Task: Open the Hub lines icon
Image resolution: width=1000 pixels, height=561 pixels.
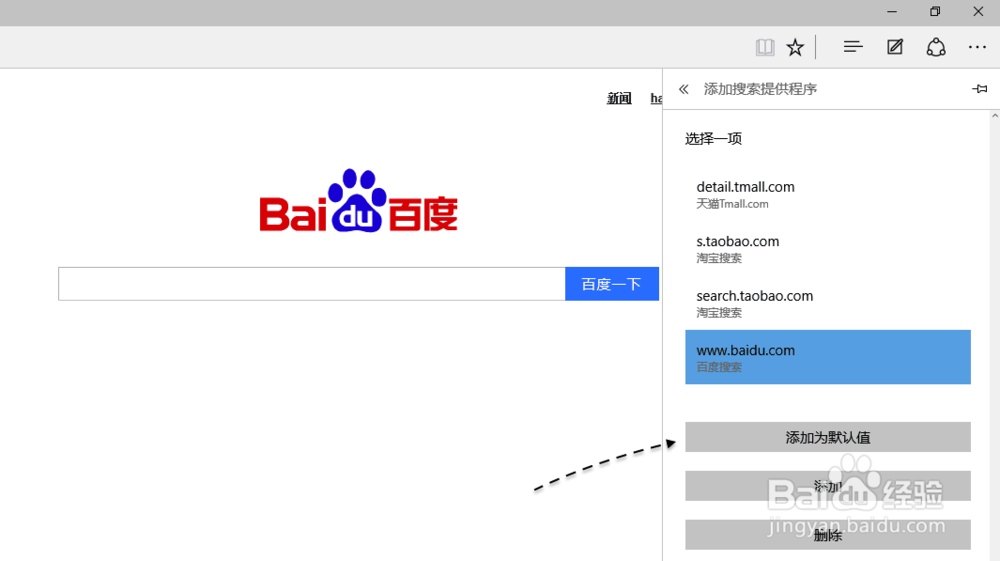Action: click(x=853, y=47)
